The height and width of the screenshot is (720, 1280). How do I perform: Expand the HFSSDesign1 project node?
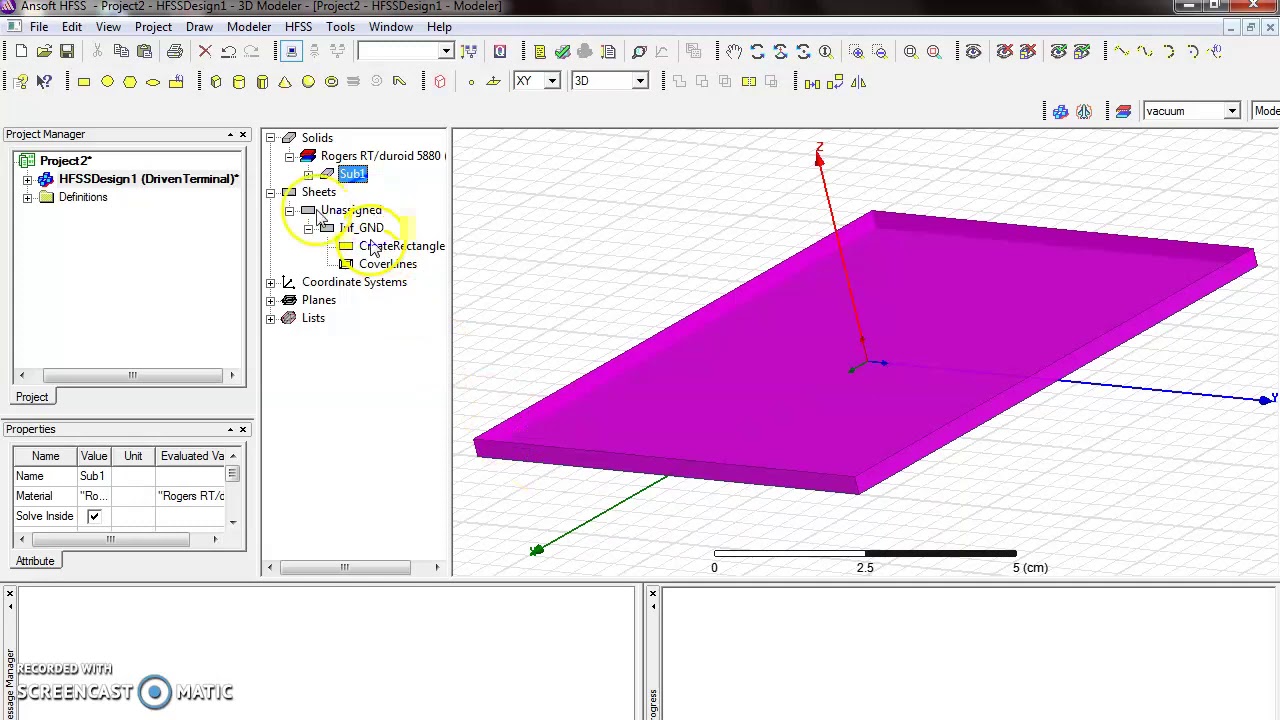27,179
